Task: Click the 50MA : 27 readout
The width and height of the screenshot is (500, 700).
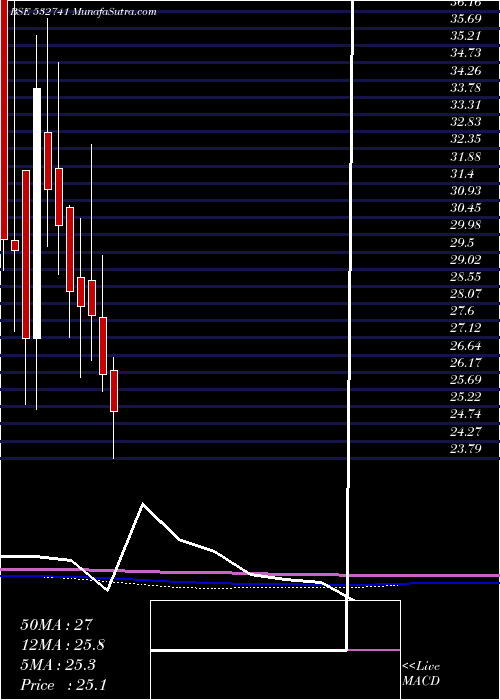Action: click(56, 625)
